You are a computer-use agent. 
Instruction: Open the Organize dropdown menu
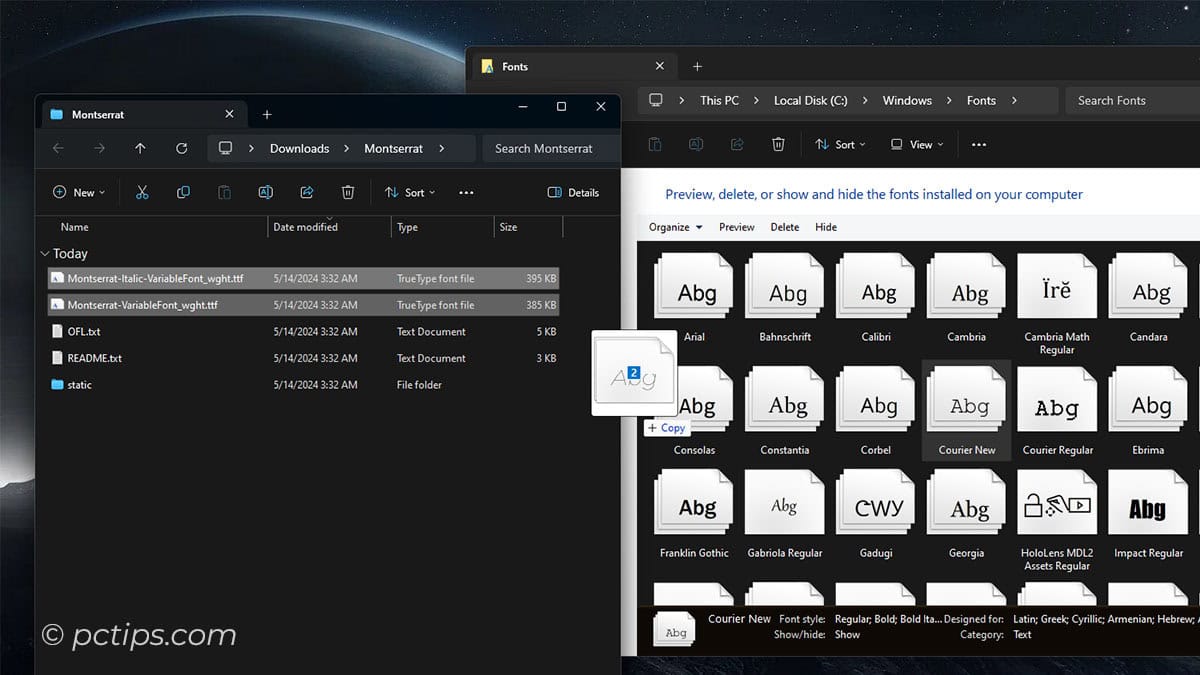coord(674,227)
